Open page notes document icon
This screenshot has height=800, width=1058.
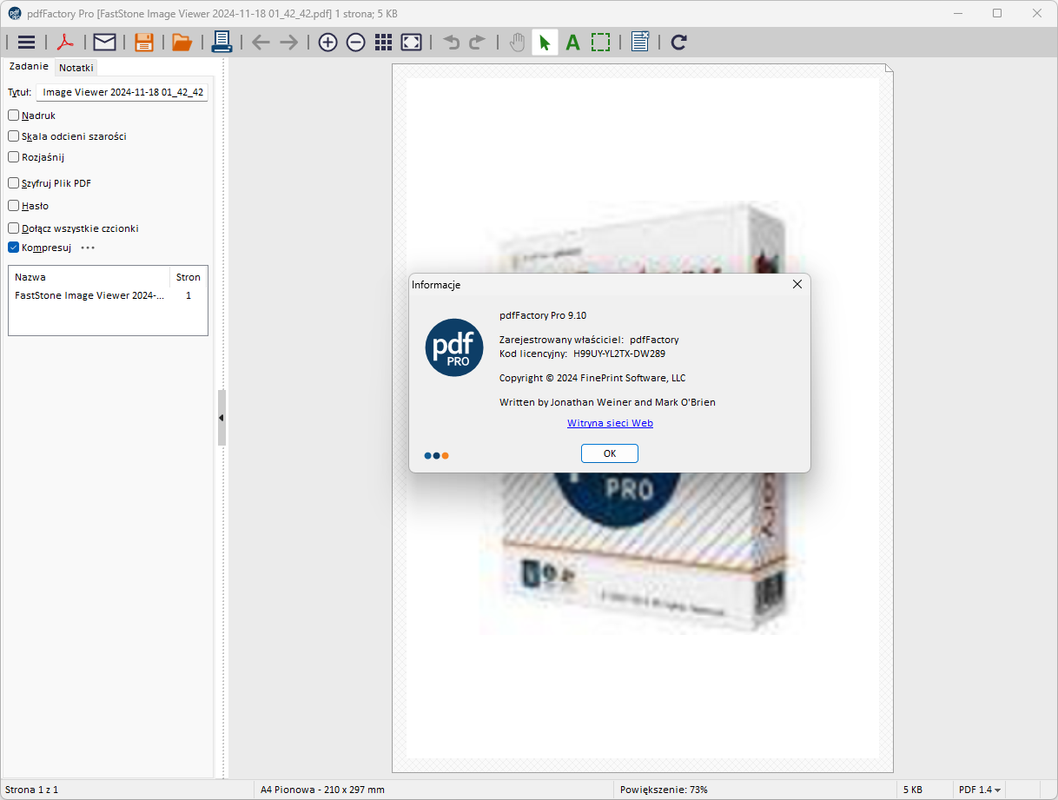pyautogui.click(x=640, y=42)
